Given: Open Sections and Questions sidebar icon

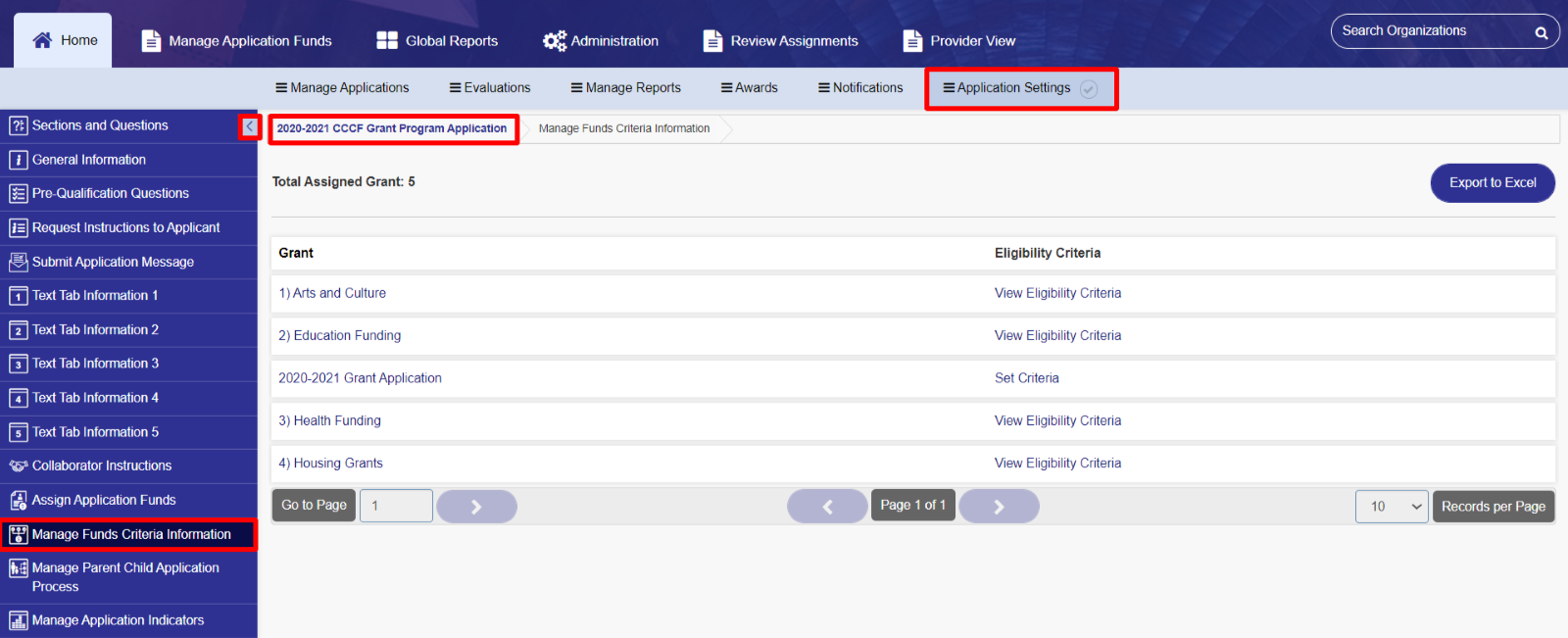Looking at the screenshot, I should pos(18,125).
